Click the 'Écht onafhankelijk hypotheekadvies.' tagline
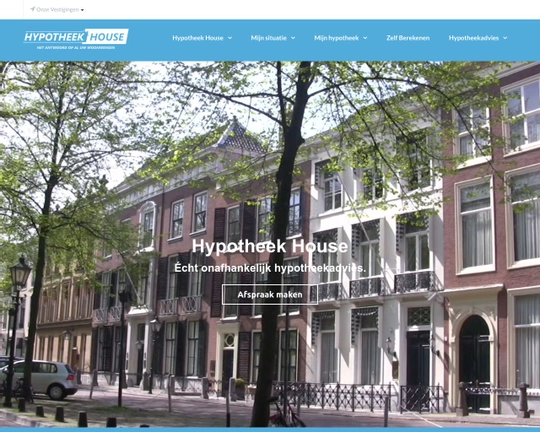 pyautogui.click(x=270, y=268)
